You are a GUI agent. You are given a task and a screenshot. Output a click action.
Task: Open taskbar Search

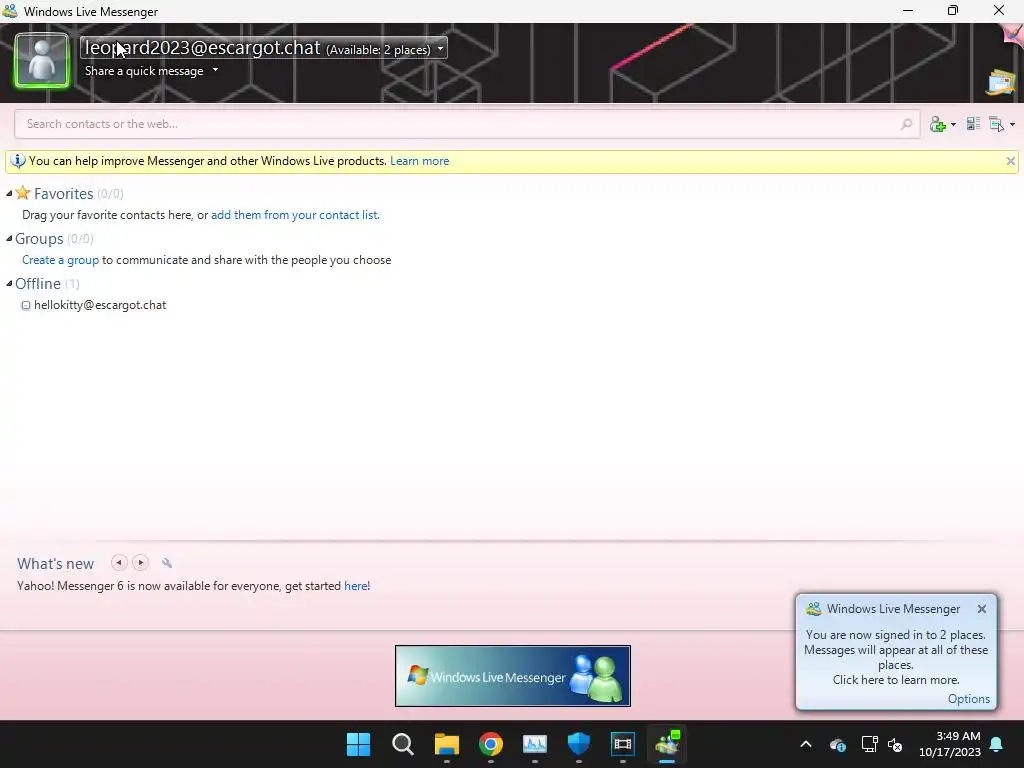(402, 744)
